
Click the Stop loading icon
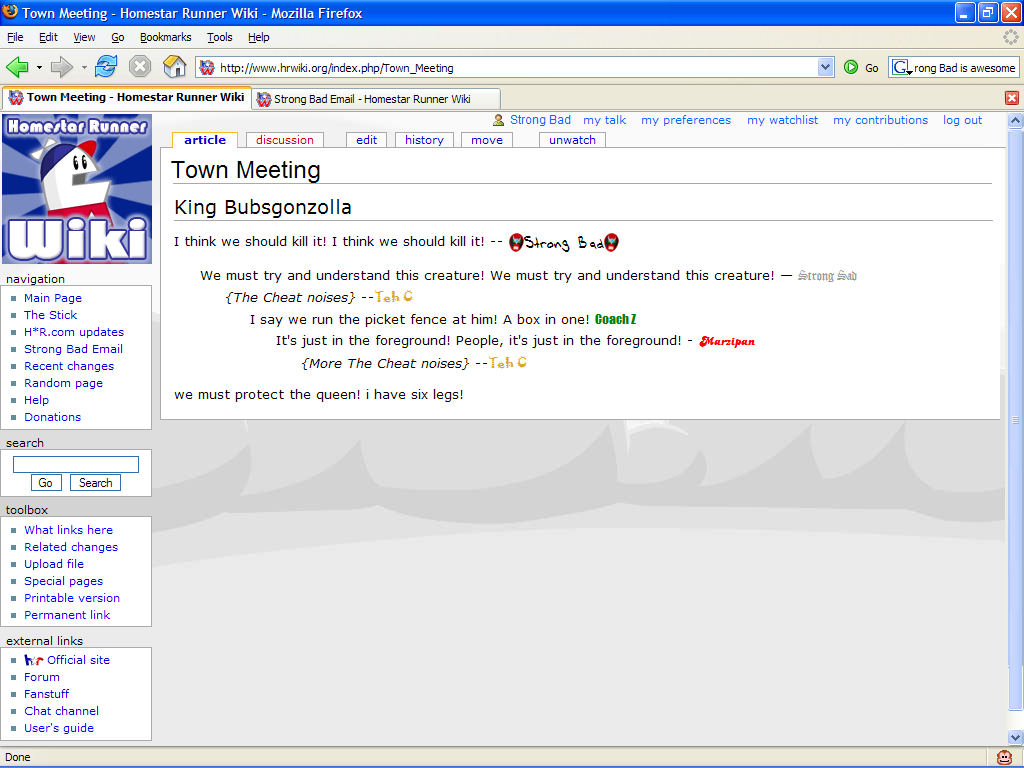(x=140, y=67)
